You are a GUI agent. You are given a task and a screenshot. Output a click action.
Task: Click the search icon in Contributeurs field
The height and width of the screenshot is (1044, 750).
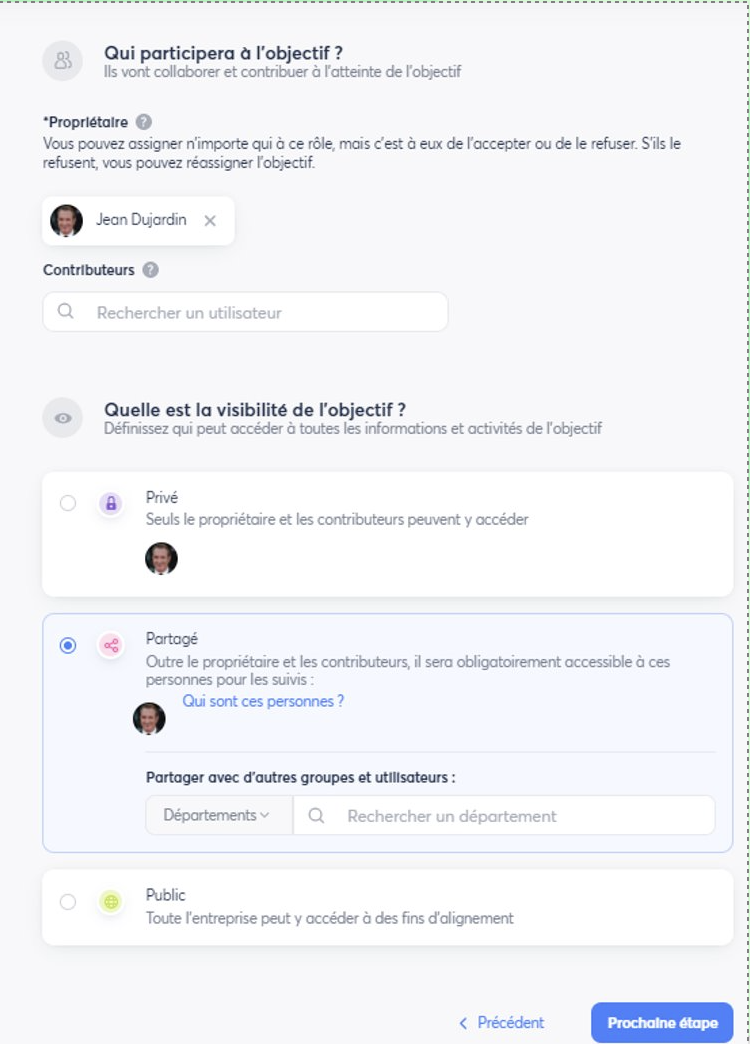tap(66, 312)
